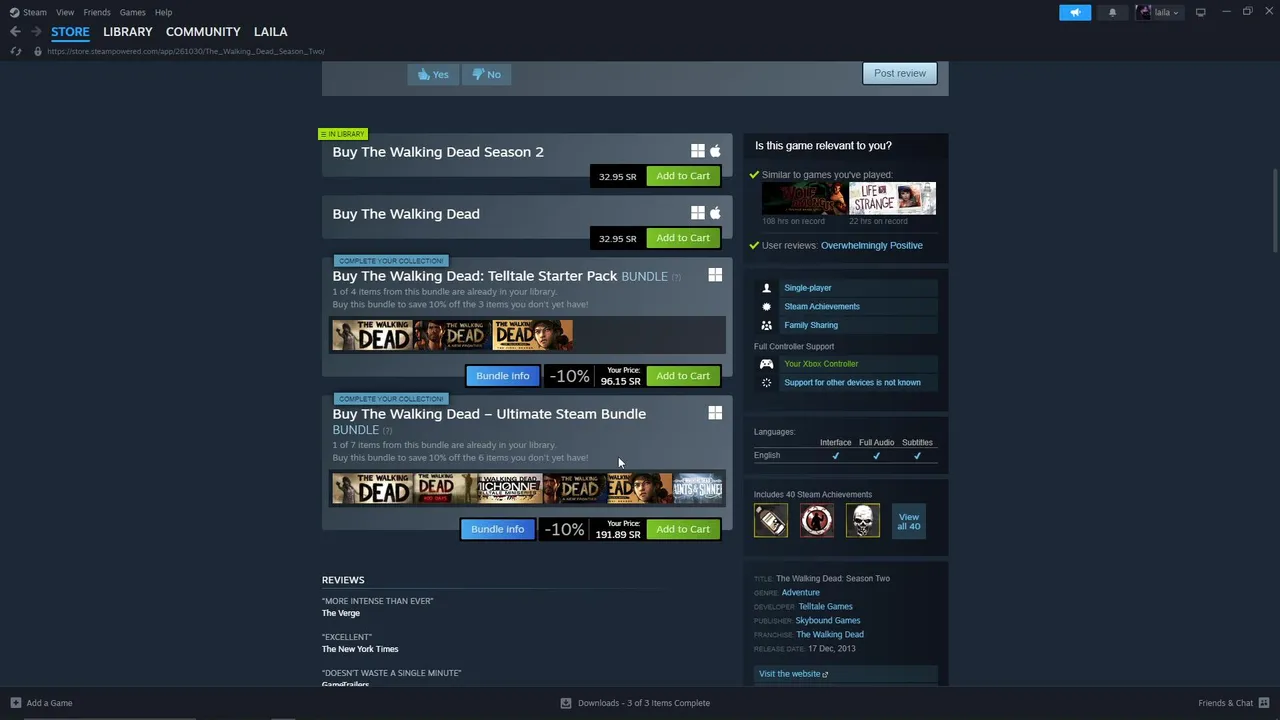The image size is (1280, 720).
Task: Open the Games menu
Action: tap(133, 12)
